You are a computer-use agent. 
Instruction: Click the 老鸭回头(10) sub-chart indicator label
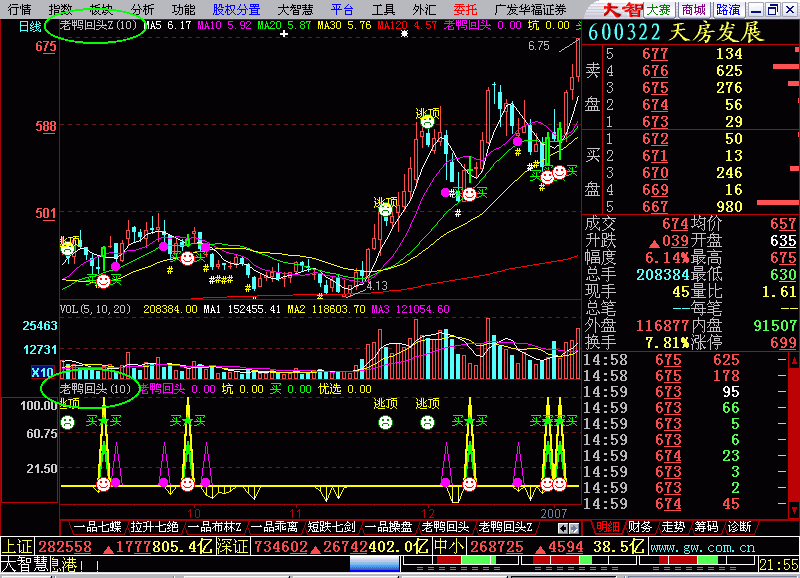tap(95, 389)
